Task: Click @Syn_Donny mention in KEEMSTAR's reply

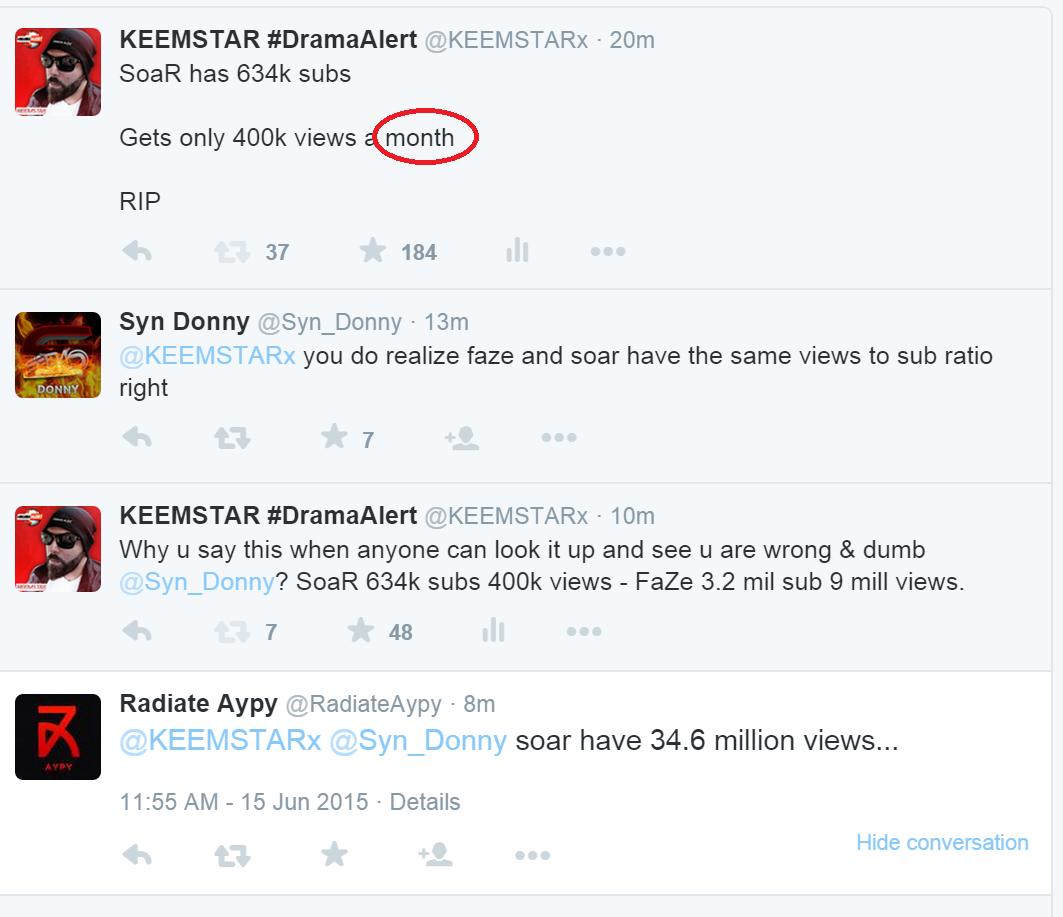Action: (197, 582)
